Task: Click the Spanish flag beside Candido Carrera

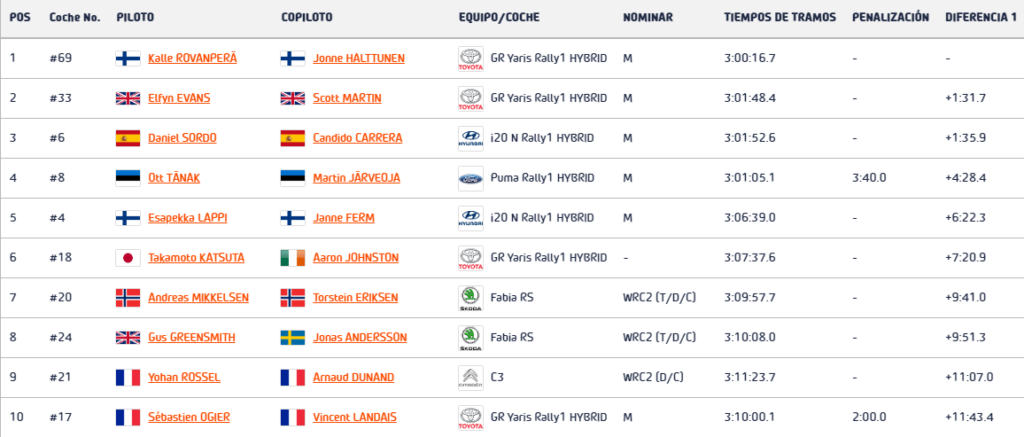Action: pos(293,138)
